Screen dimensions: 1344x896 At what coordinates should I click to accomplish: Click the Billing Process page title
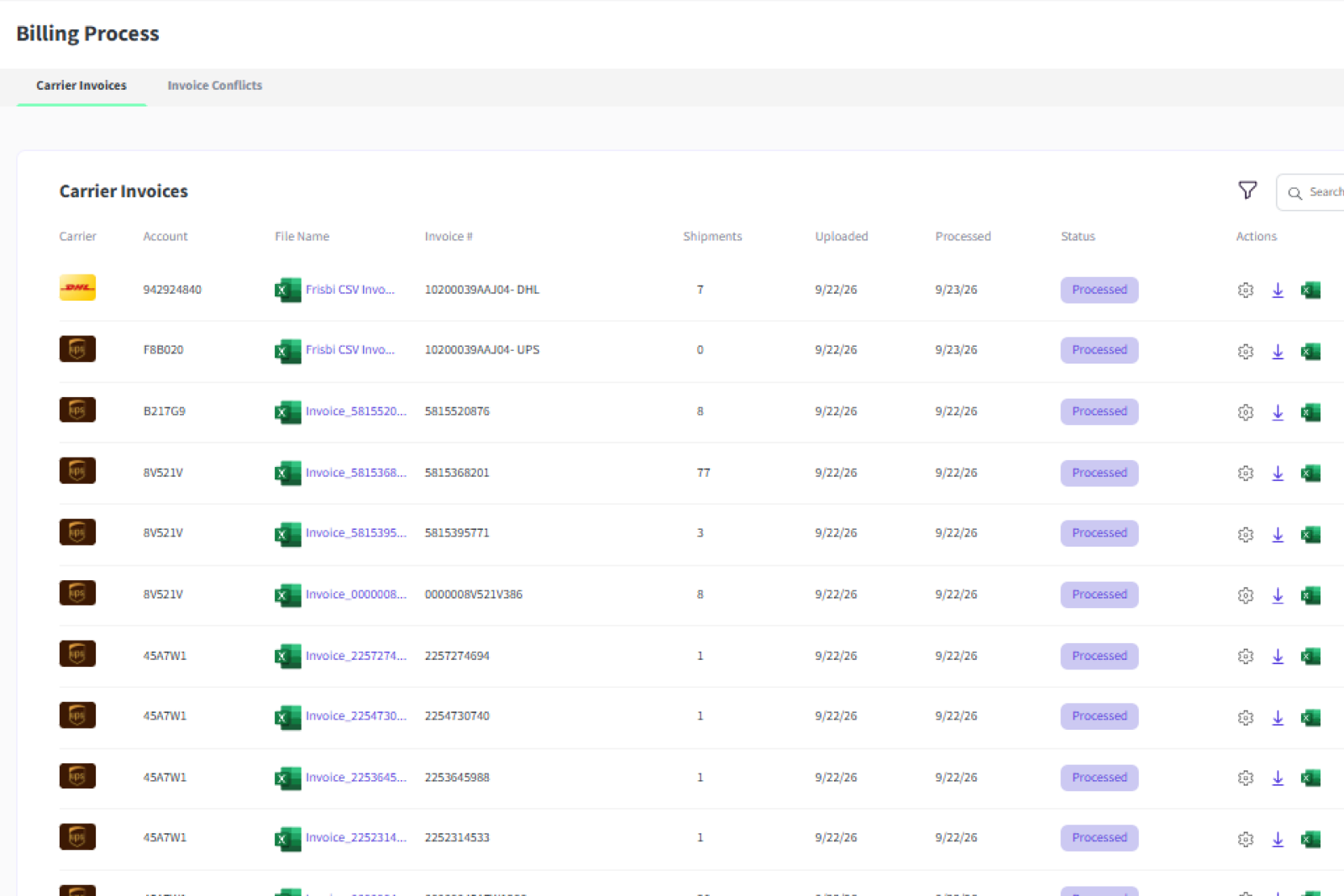coord(87,34)
